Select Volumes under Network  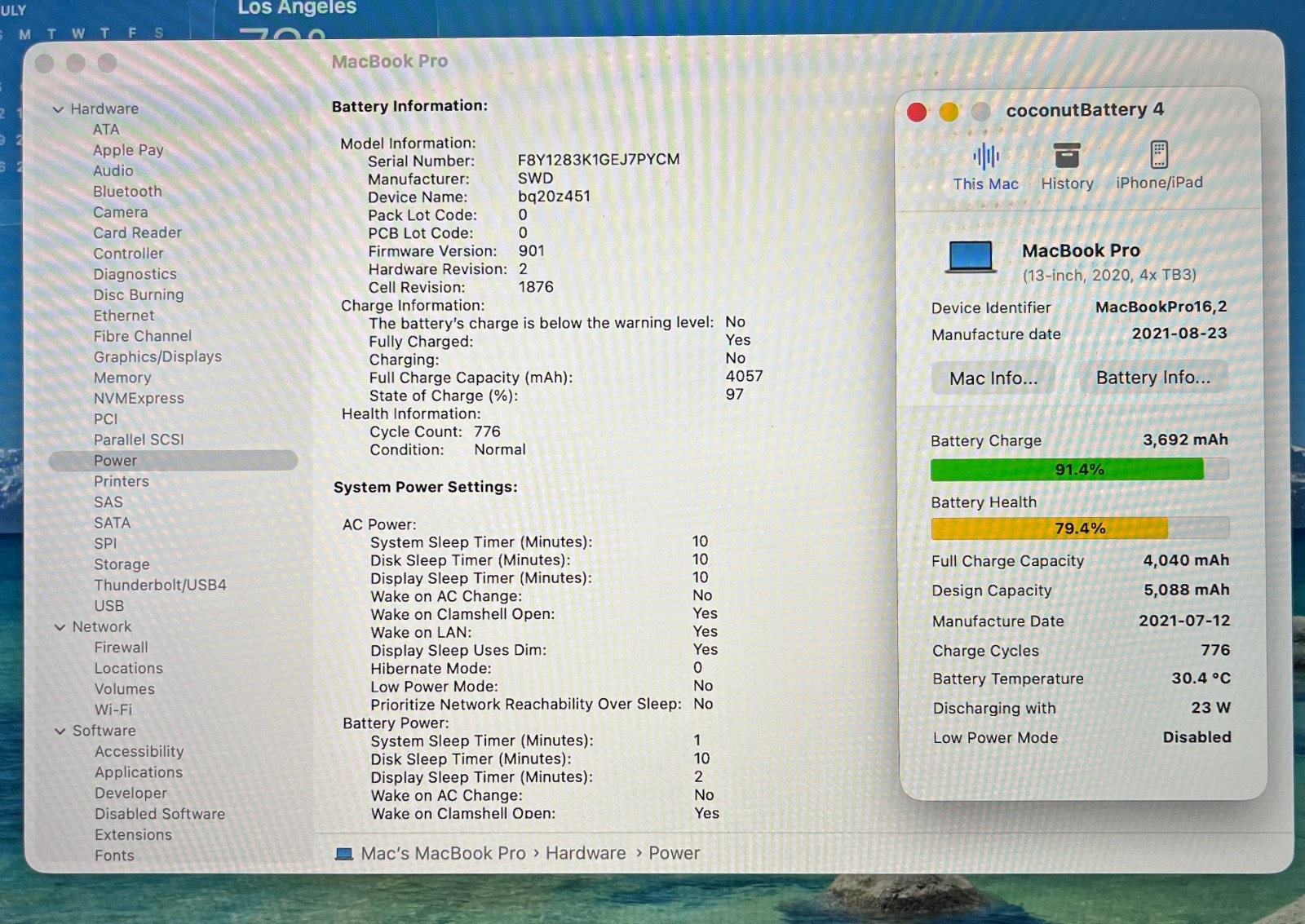(x=124, y=690)
